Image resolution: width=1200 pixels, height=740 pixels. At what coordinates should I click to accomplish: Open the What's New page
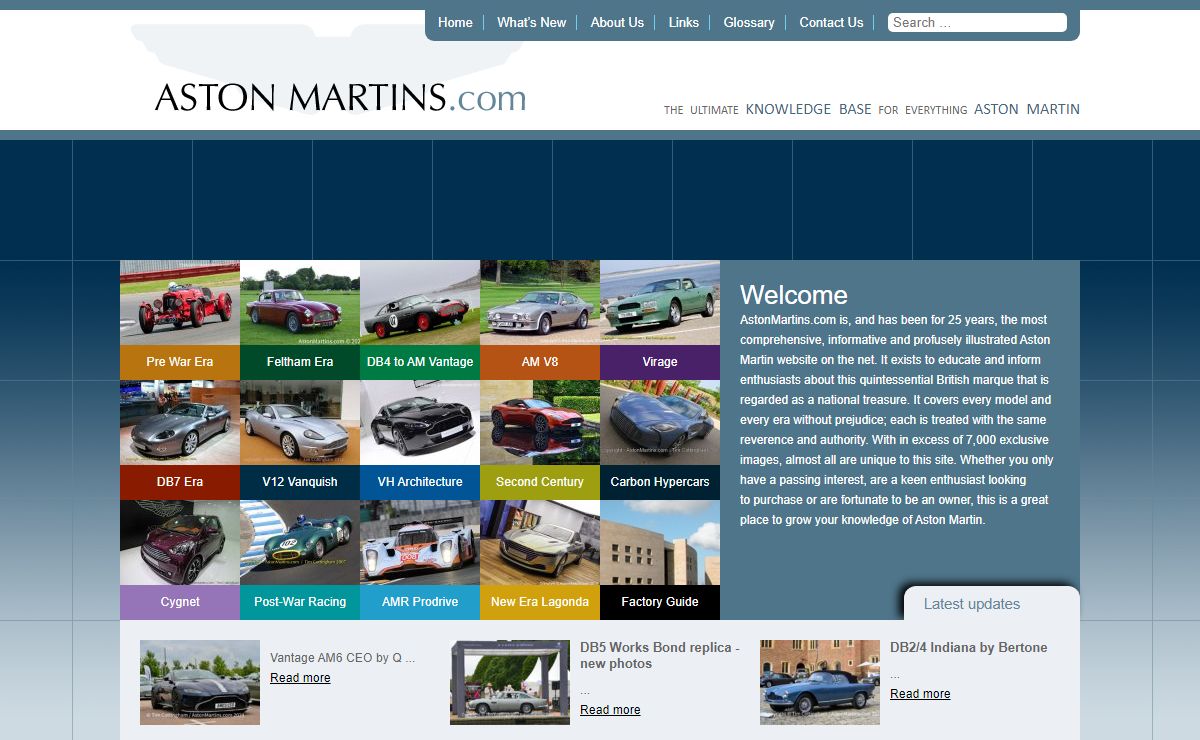pyautogui.click(x=531, y=22)
